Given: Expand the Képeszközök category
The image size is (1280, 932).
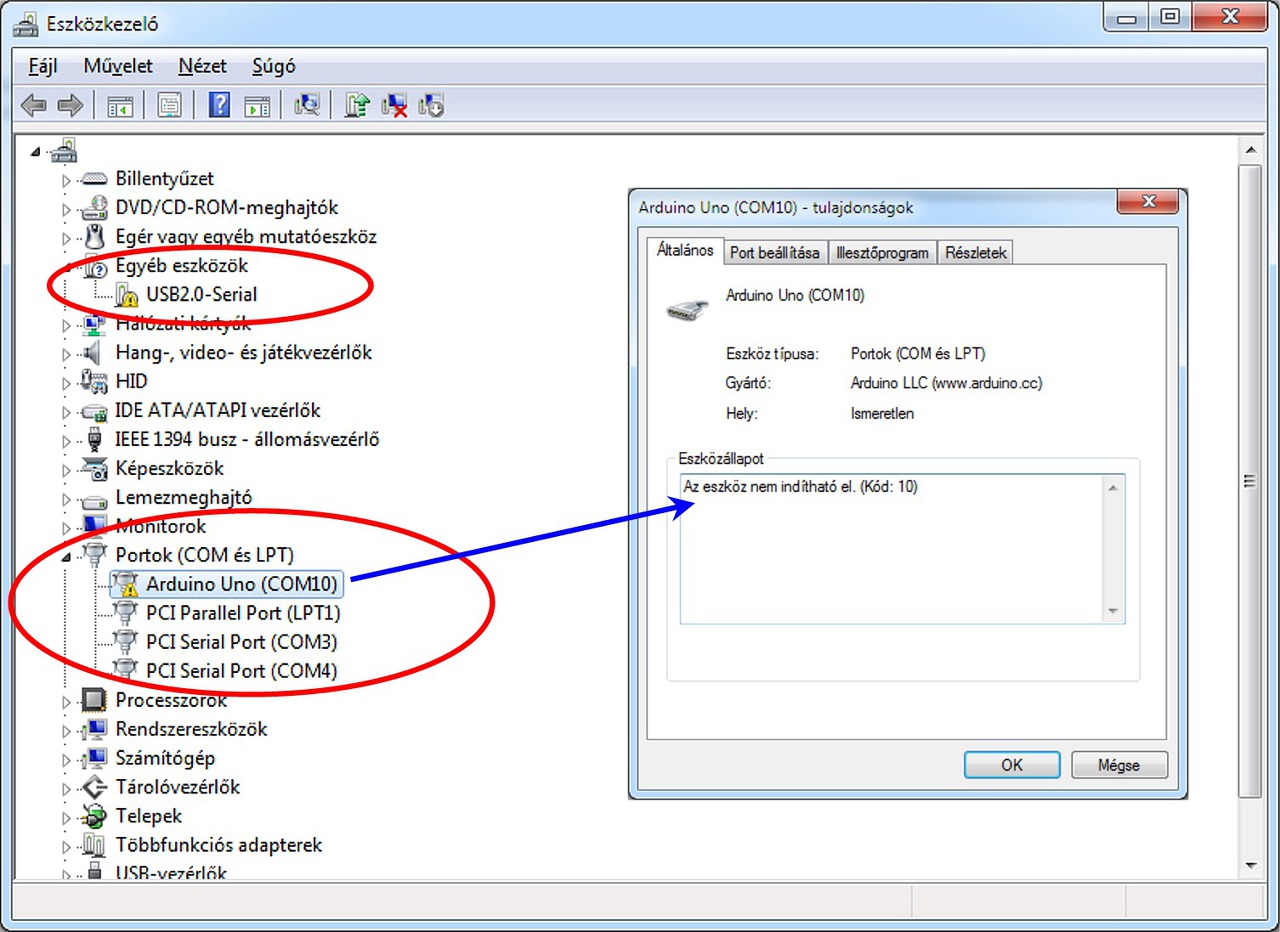Looking at the screenshot, I should 67,471.
